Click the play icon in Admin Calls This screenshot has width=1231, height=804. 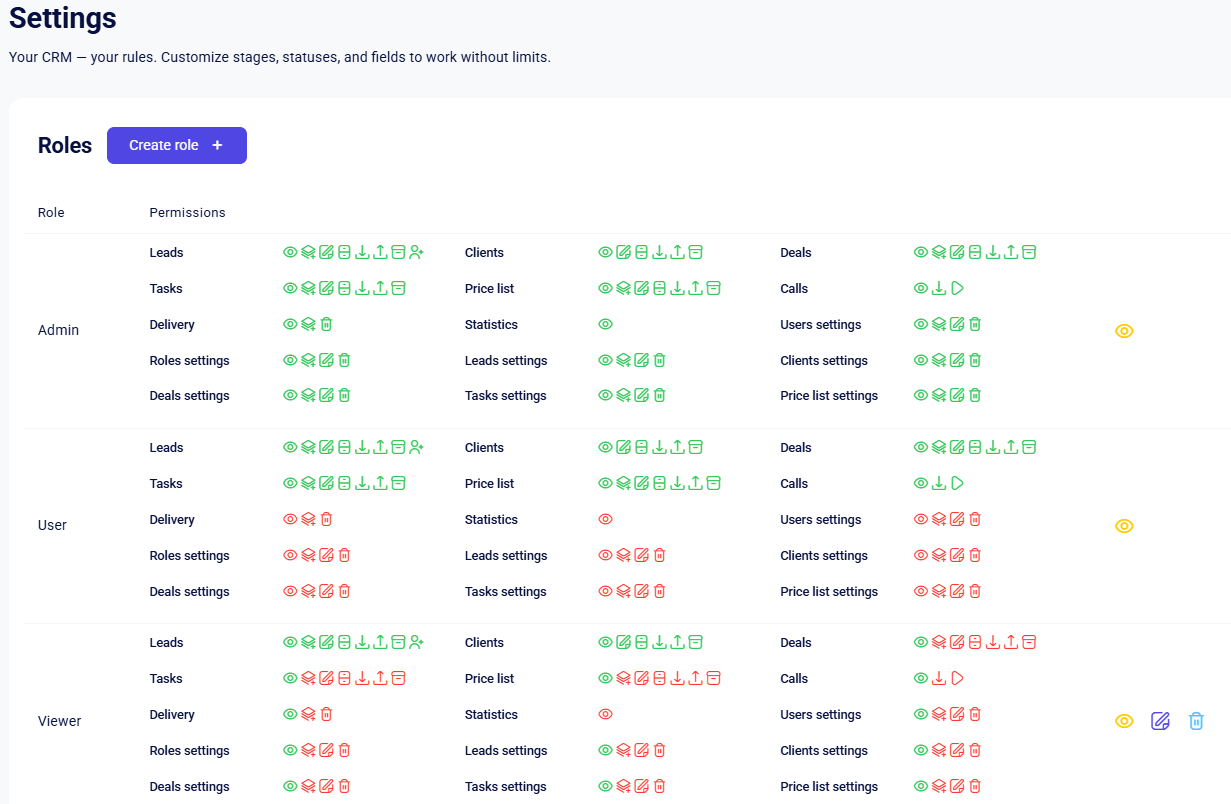pos(957,289)
